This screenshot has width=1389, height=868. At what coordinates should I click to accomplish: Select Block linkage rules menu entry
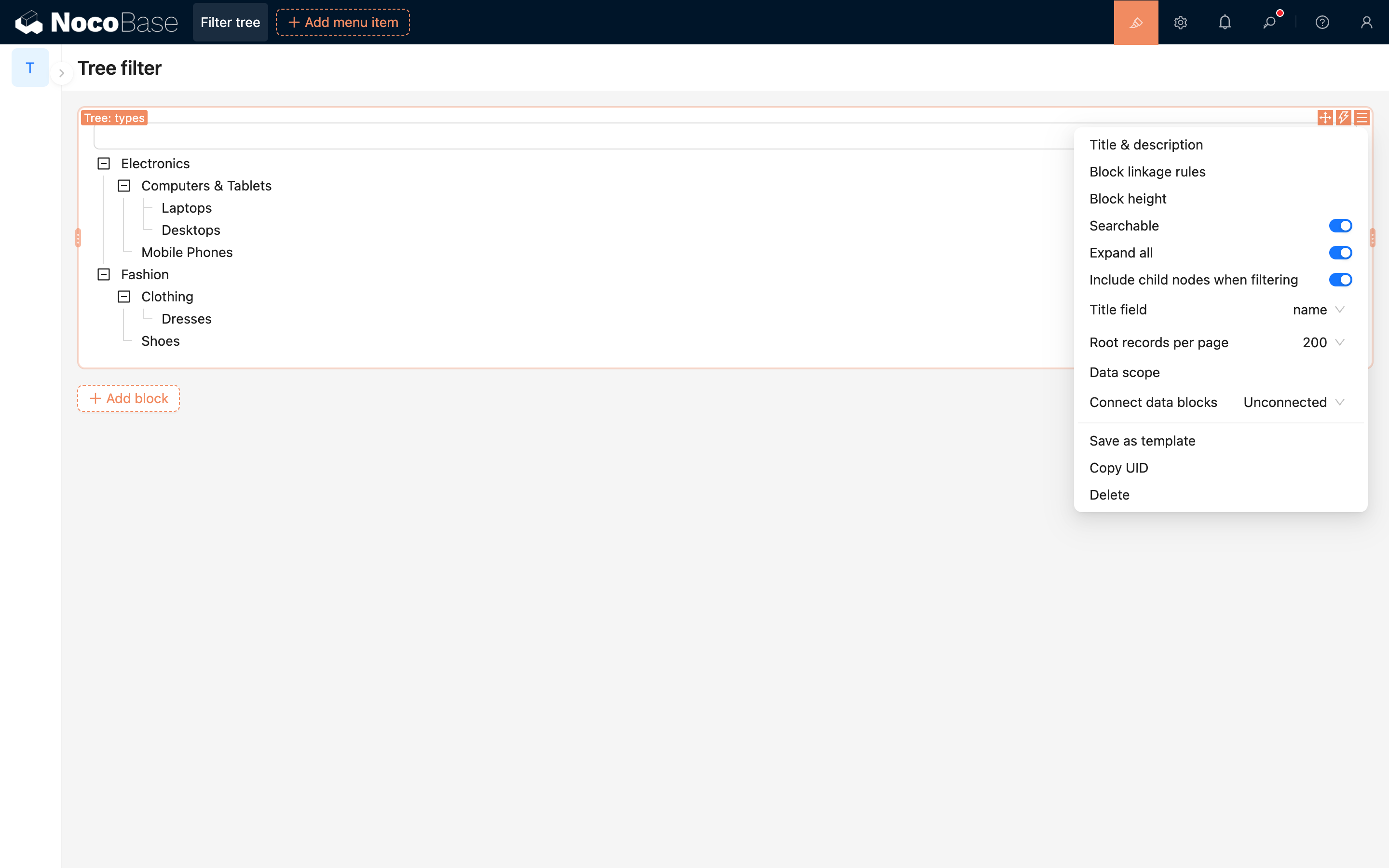point(1147,172)
